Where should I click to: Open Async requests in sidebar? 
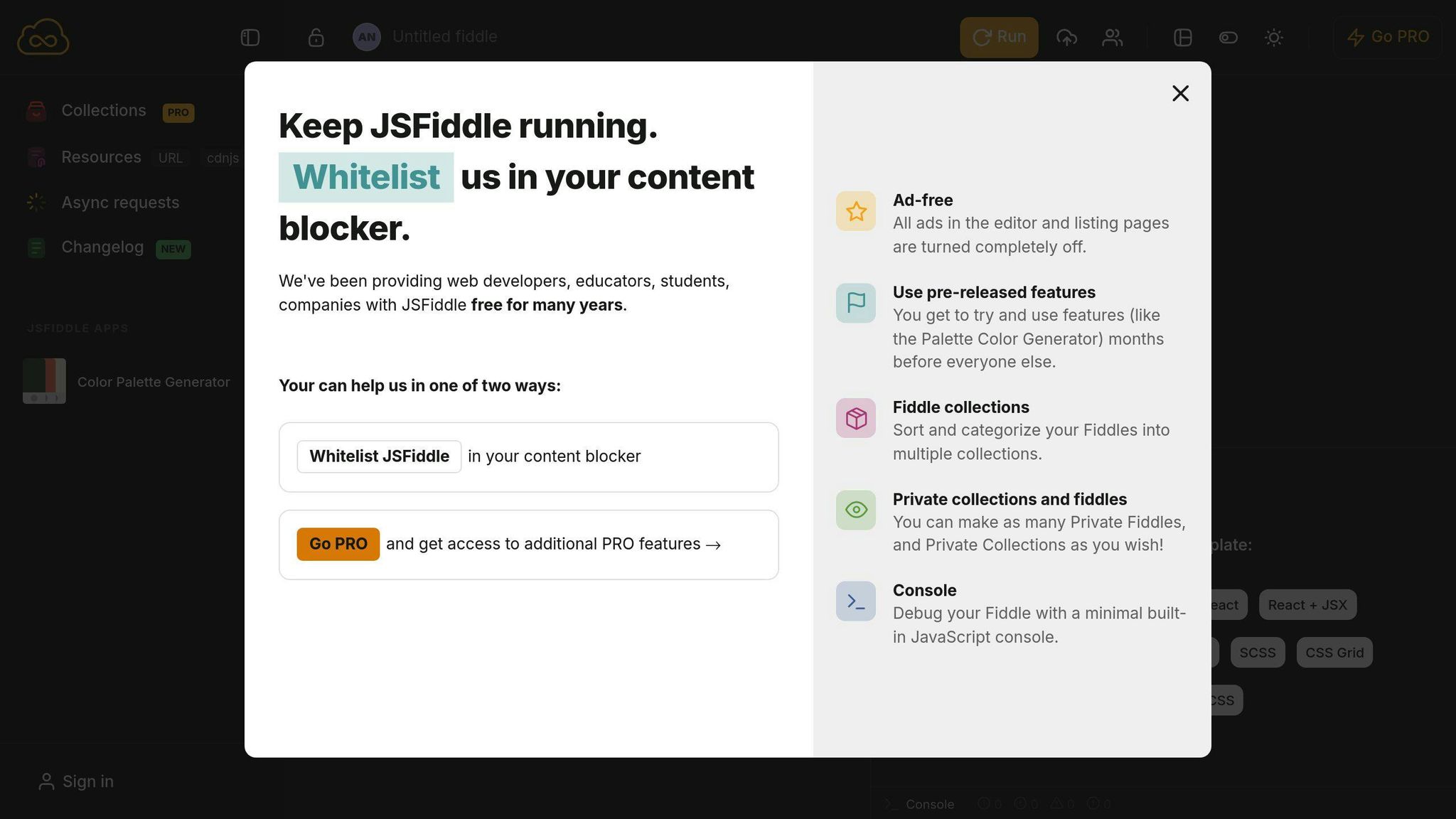pos(120,203)
